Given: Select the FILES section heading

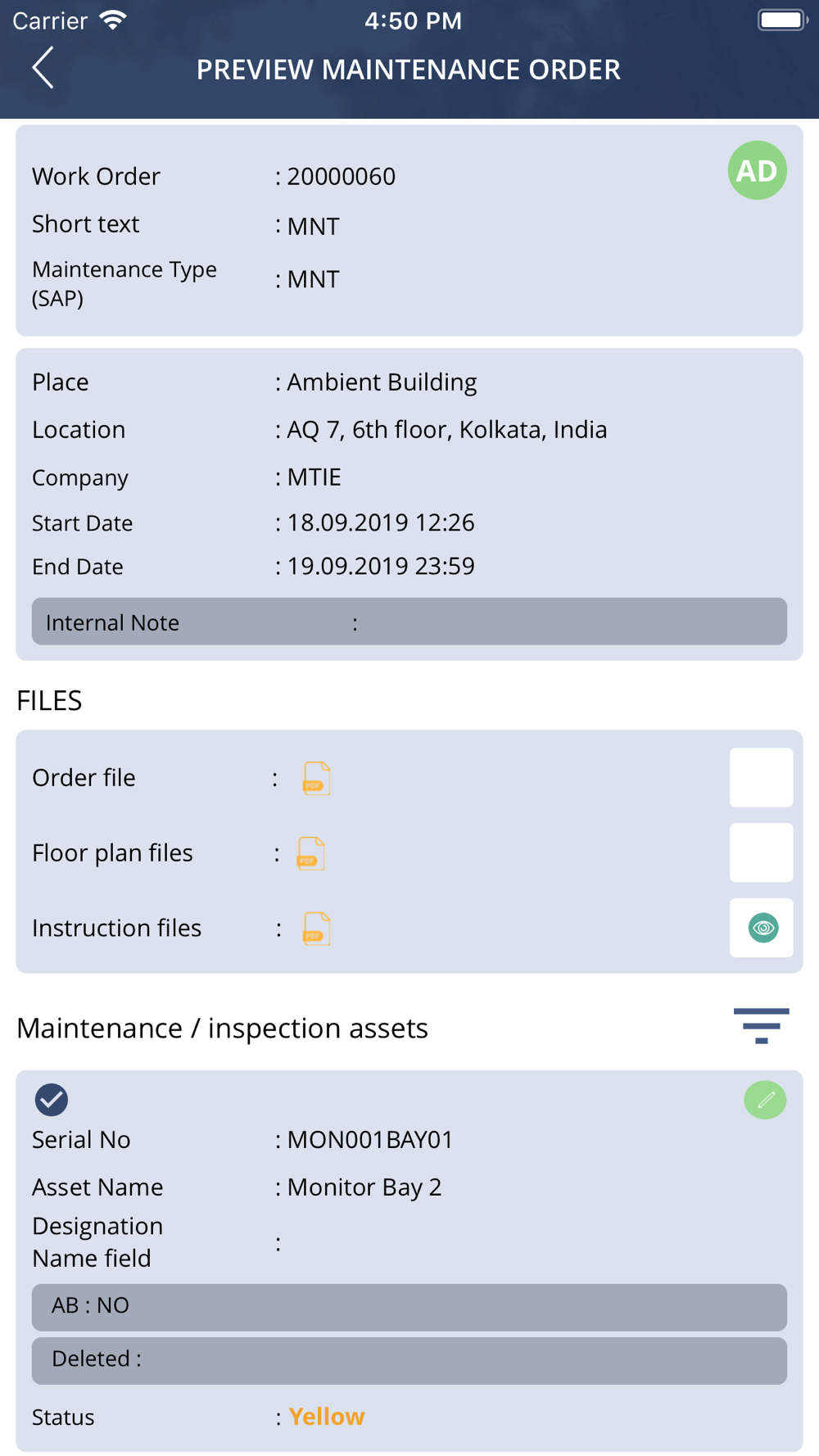Looking at the screenshot, I should coord(49,701).
